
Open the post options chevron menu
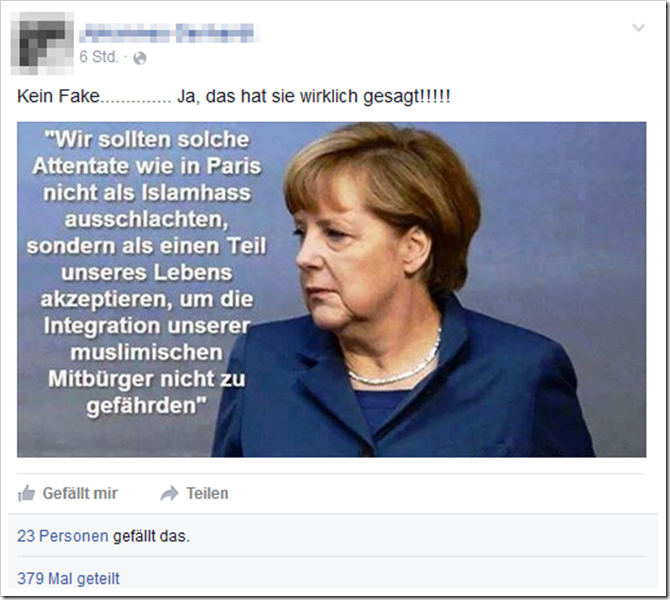pos(638,28)
